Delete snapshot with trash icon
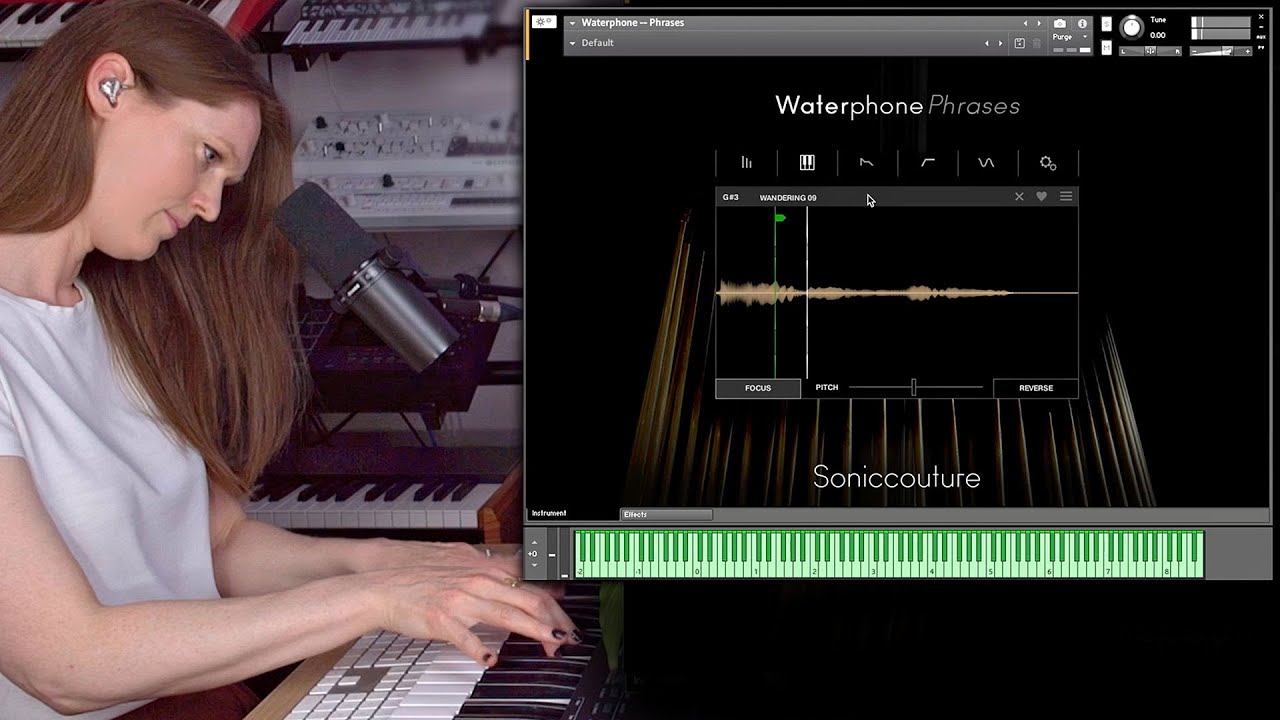The width and height of the screenshot is (1280, 720). coord(1036,43)
